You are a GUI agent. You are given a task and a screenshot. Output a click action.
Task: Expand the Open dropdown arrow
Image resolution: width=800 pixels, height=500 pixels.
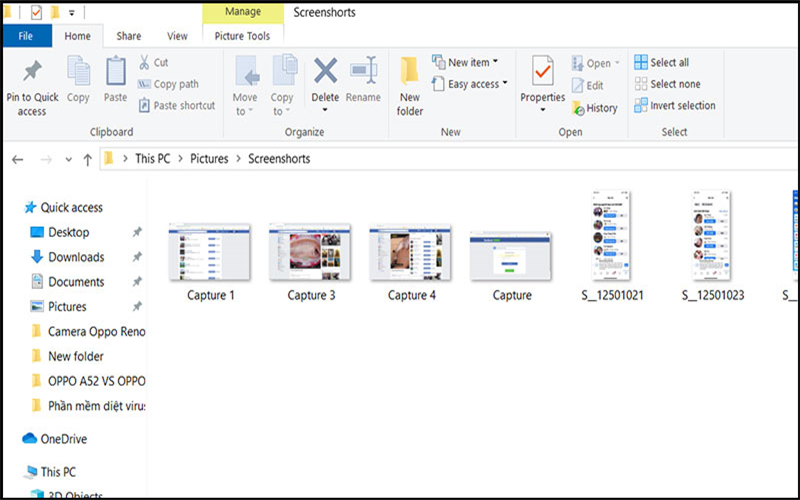[x=617, y=62]
